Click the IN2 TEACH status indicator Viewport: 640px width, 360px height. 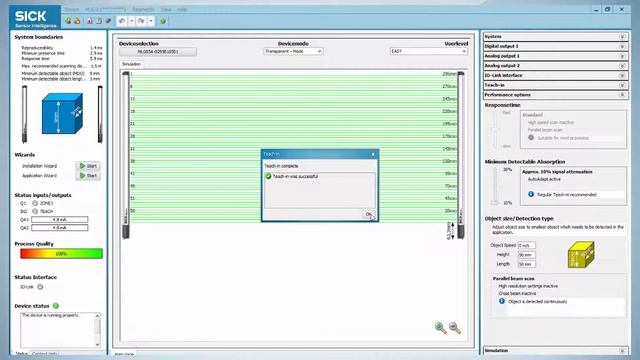coord(35,211)
